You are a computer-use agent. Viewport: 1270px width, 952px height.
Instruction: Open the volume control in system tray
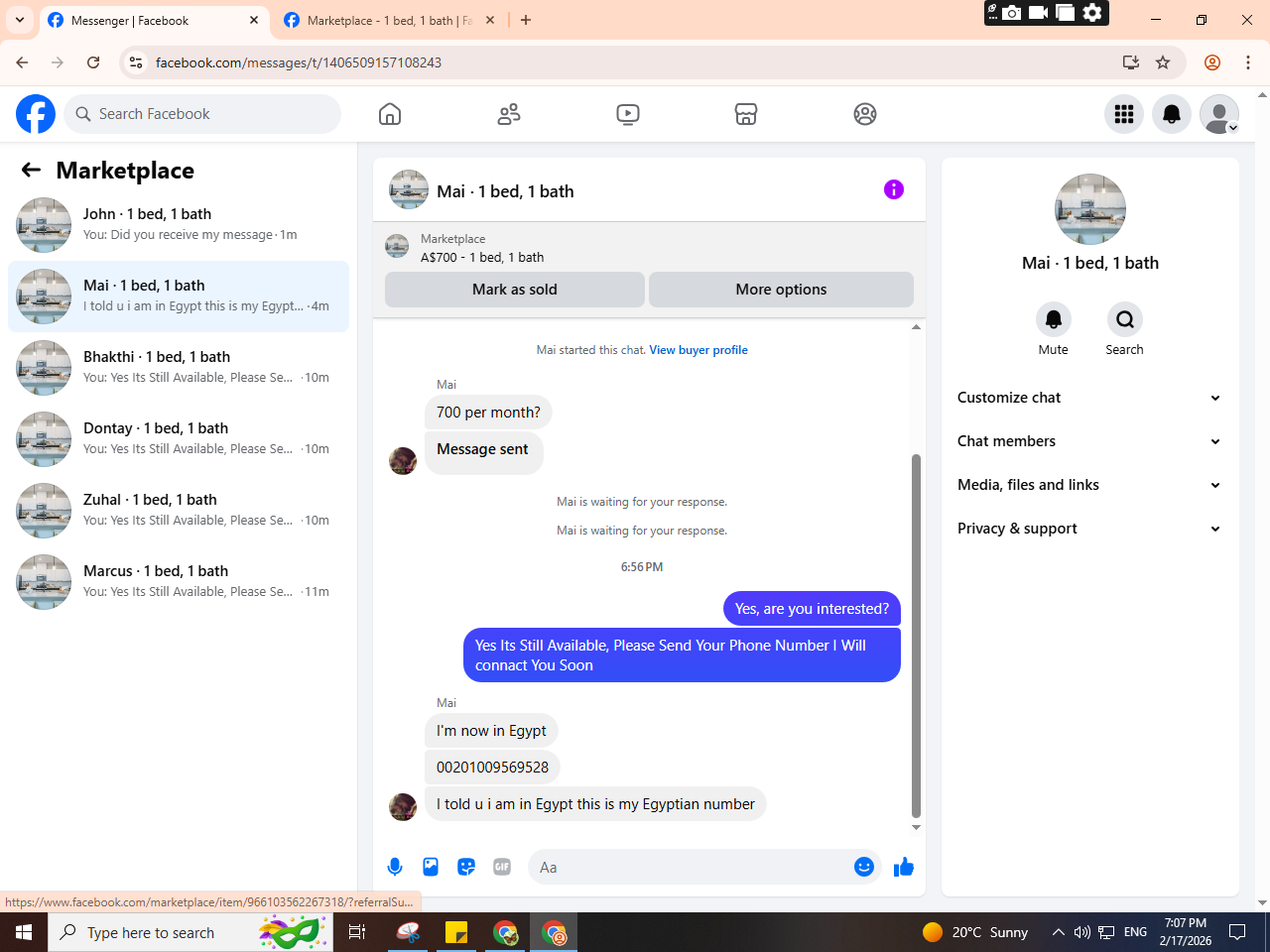1082,932
